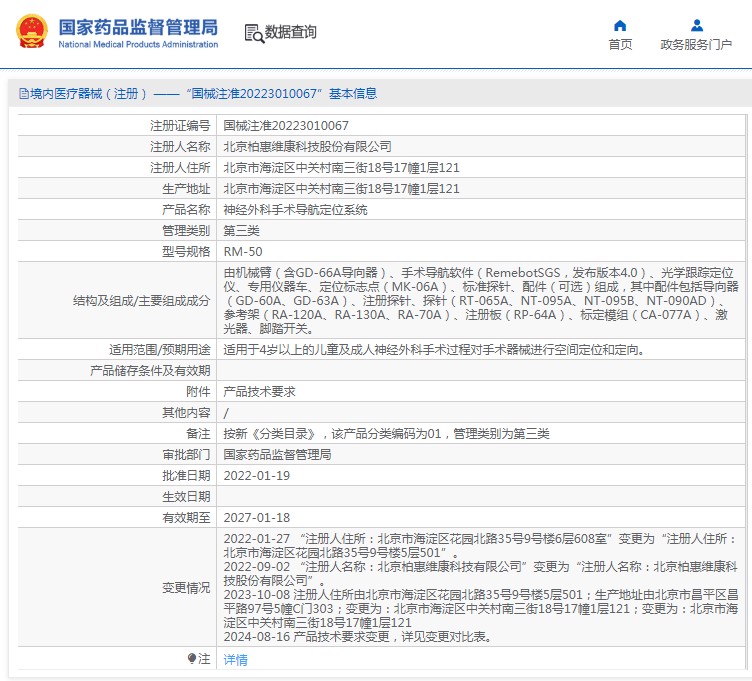Open the 政务服务门户 link
The image size is (752, 681).
(696, 45)
